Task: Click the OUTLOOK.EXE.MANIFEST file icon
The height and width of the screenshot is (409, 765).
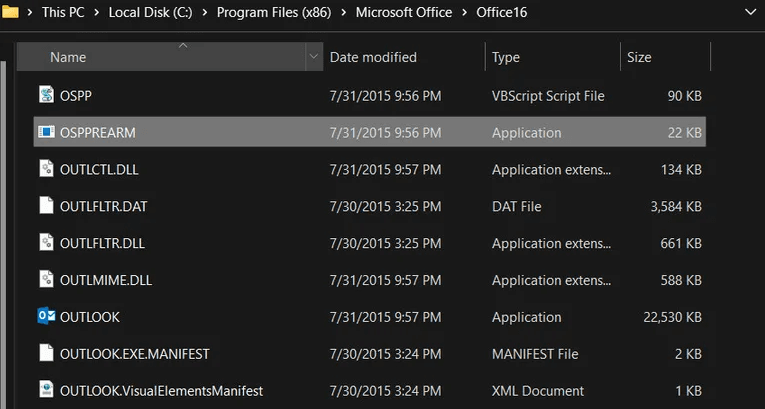Action: [x=46, y=354]
